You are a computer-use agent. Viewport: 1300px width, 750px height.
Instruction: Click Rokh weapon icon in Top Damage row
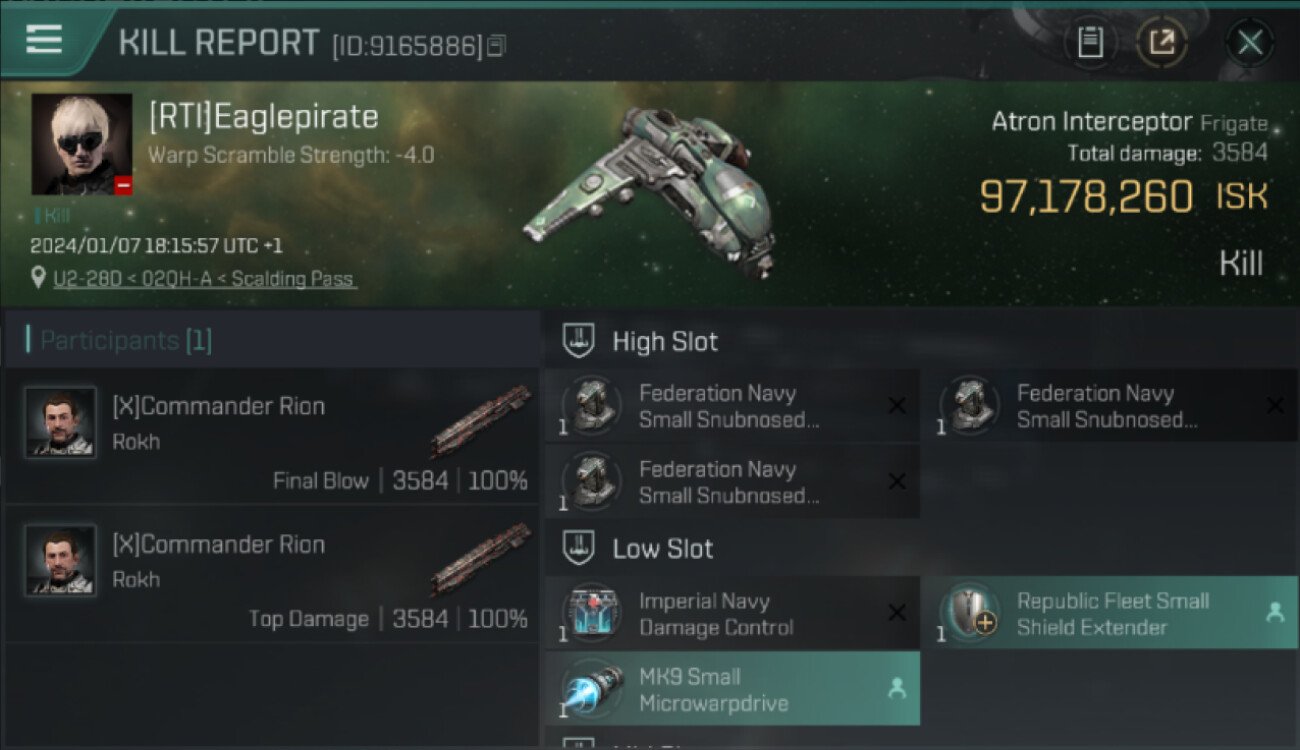click(x=481, y=558)
